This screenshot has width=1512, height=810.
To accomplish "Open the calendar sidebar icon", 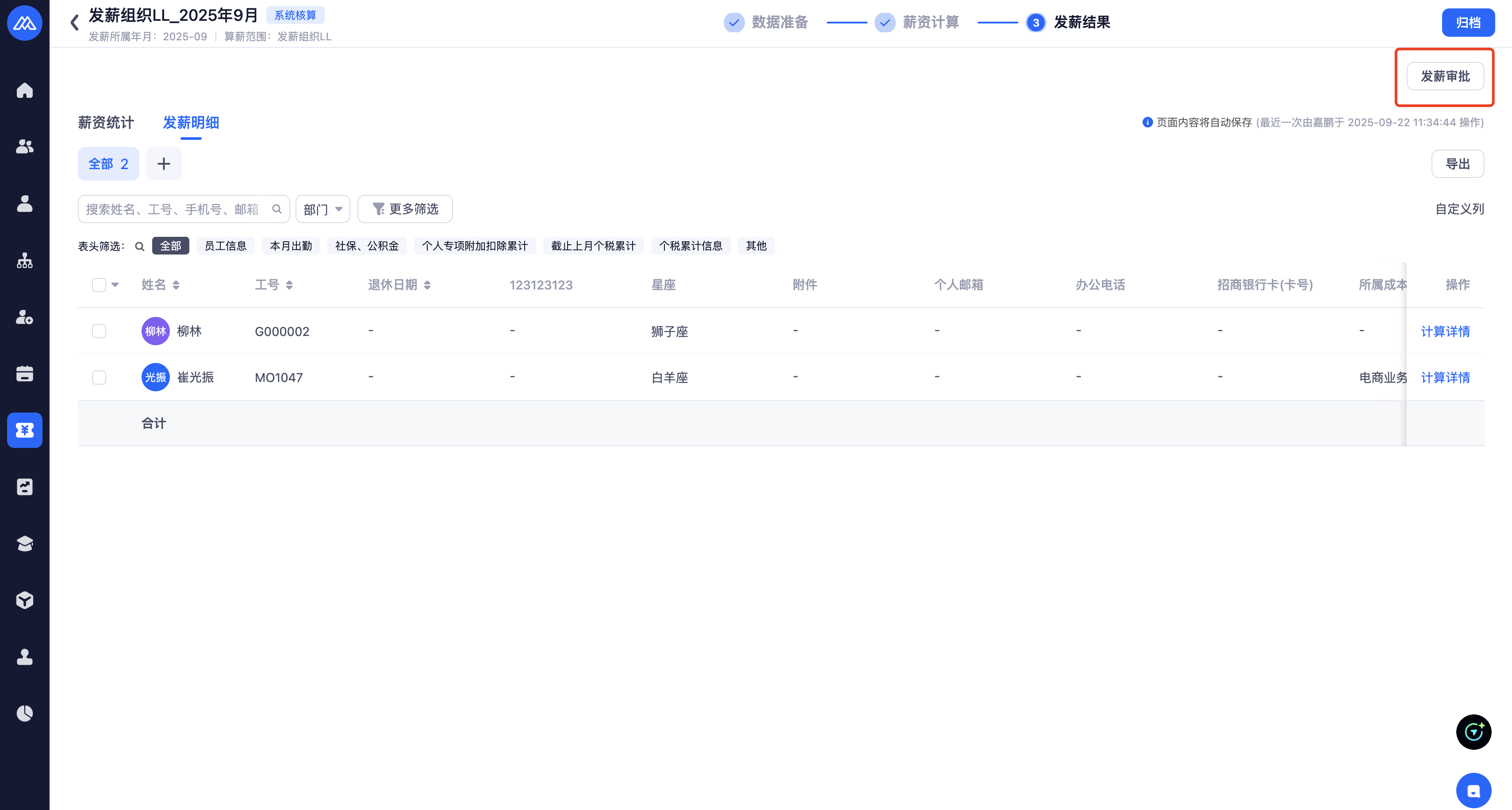I will tap(25, 374).
